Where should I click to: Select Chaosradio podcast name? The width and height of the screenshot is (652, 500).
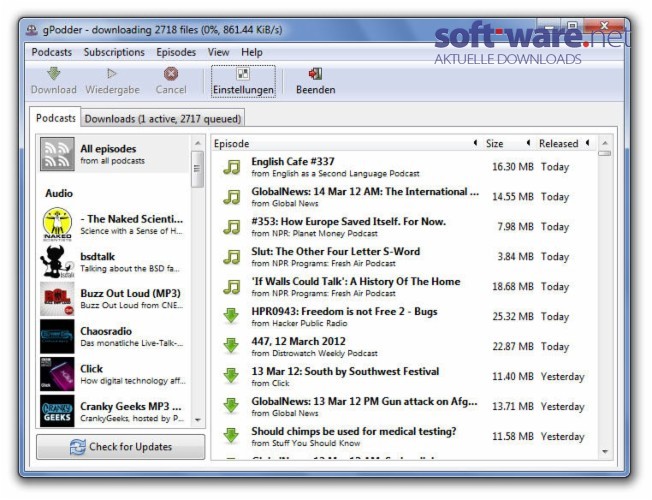[106, 332]
